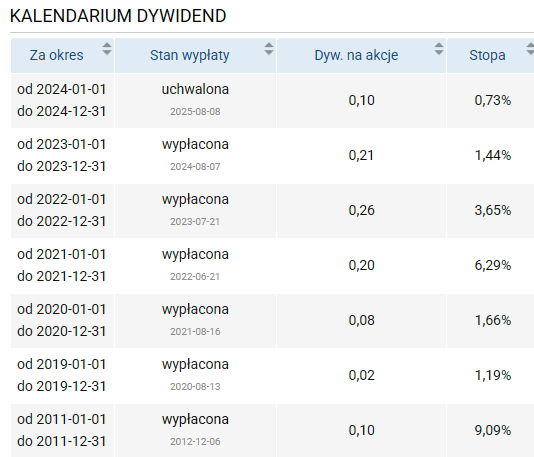
Task: Click the dividend value 0,20
Action: (x=361, y=265)
